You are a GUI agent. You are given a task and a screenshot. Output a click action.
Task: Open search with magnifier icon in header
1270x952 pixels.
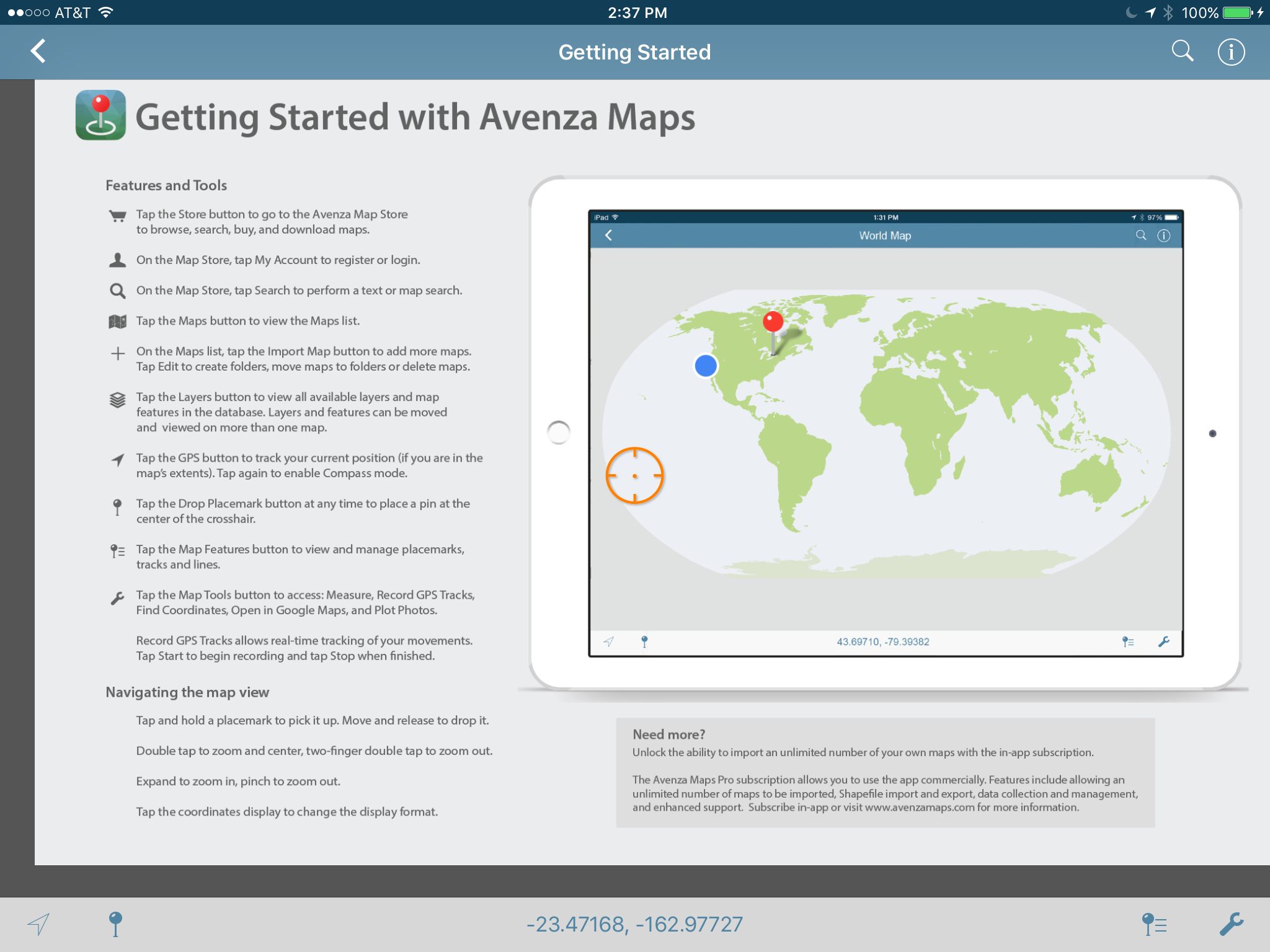pos(1182,51)
